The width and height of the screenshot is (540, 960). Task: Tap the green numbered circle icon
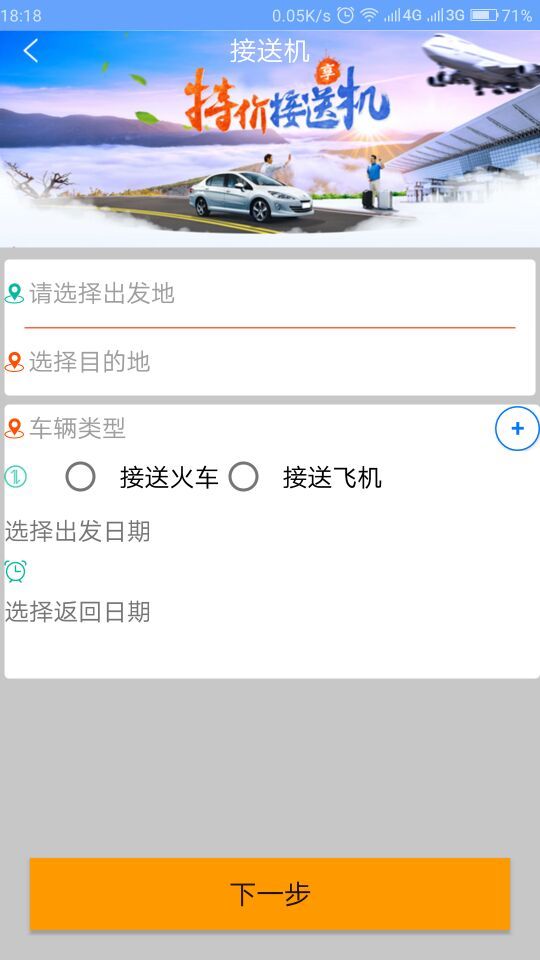15,476
